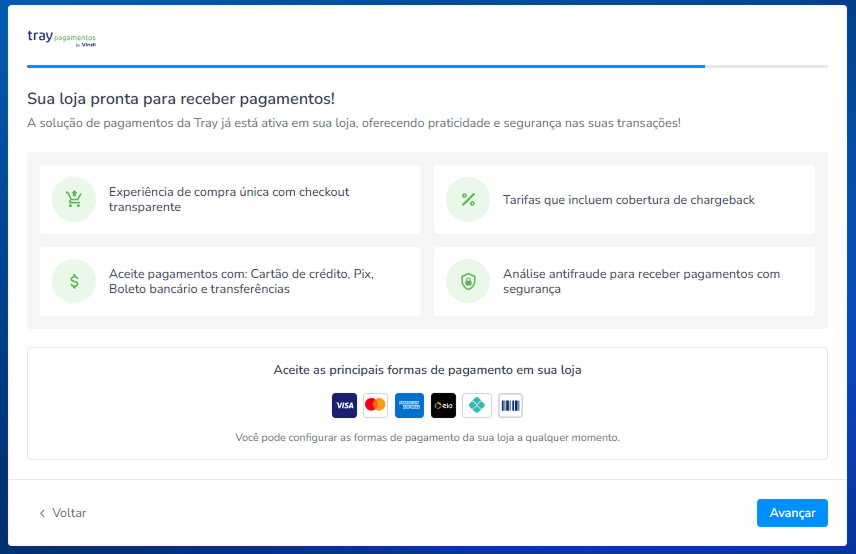This screenshot has width=856, height=554.
Task: Select the Visa card icon
Action: 344,406
